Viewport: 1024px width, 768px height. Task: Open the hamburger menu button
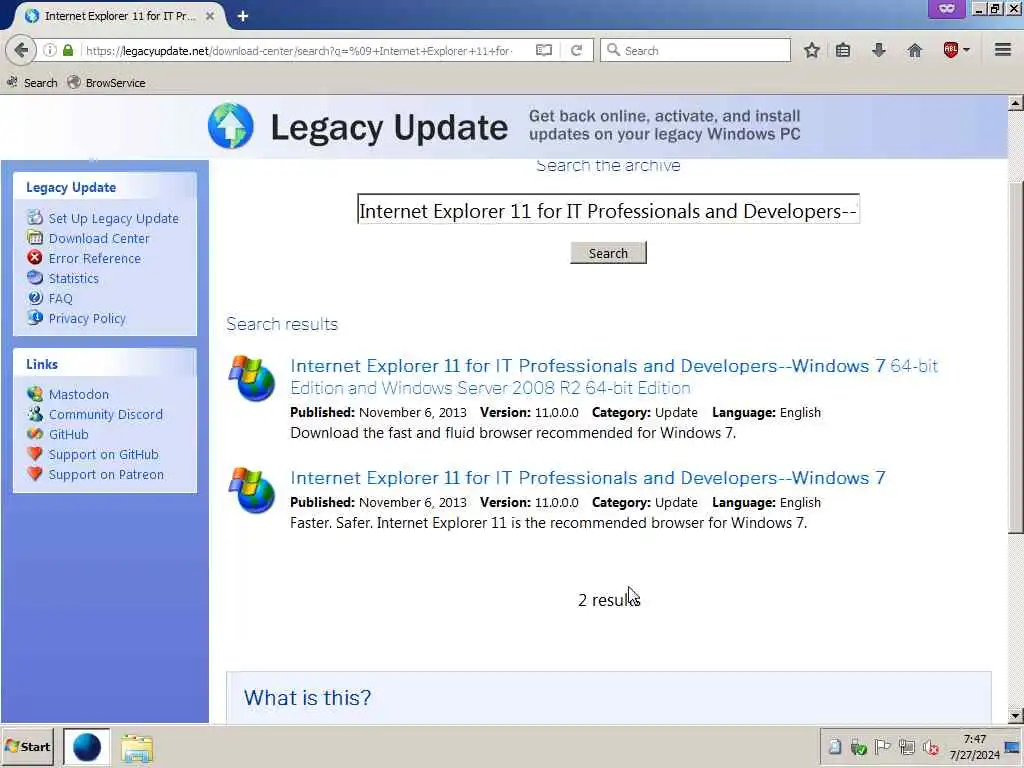[x=1003, y=50]
